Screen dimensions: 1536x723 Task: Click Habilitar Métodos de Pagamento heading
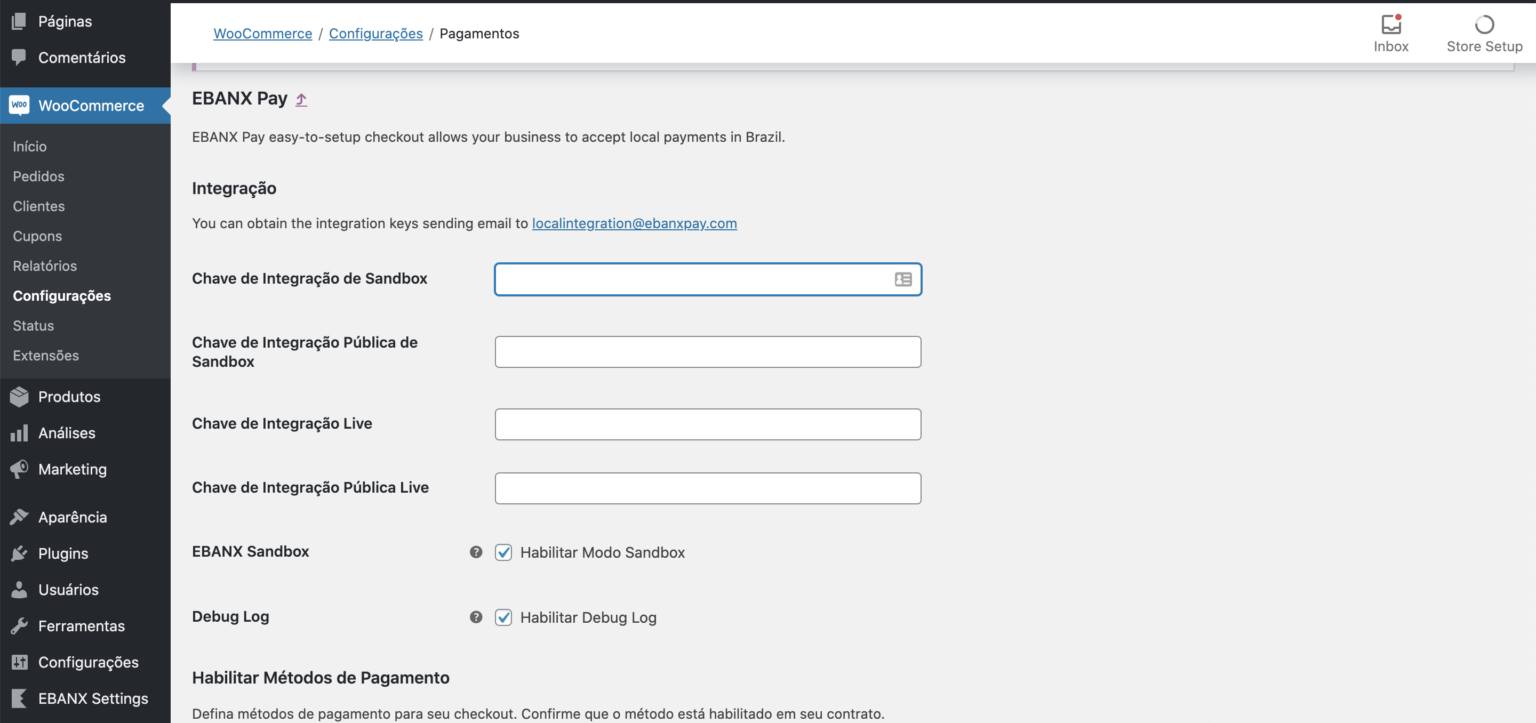(x=321, y=678)
